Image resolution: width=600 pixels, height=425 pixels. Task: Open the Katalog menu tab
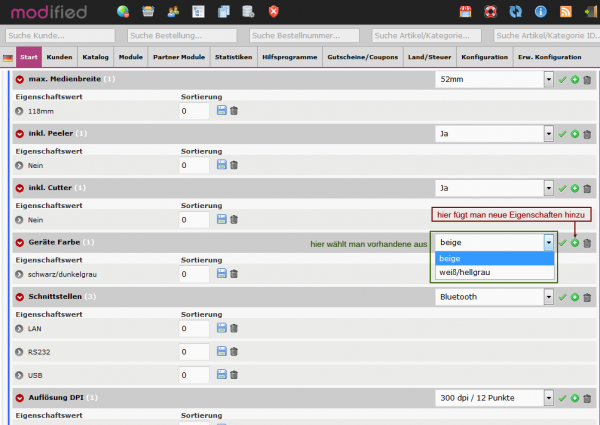click(95, 57)
